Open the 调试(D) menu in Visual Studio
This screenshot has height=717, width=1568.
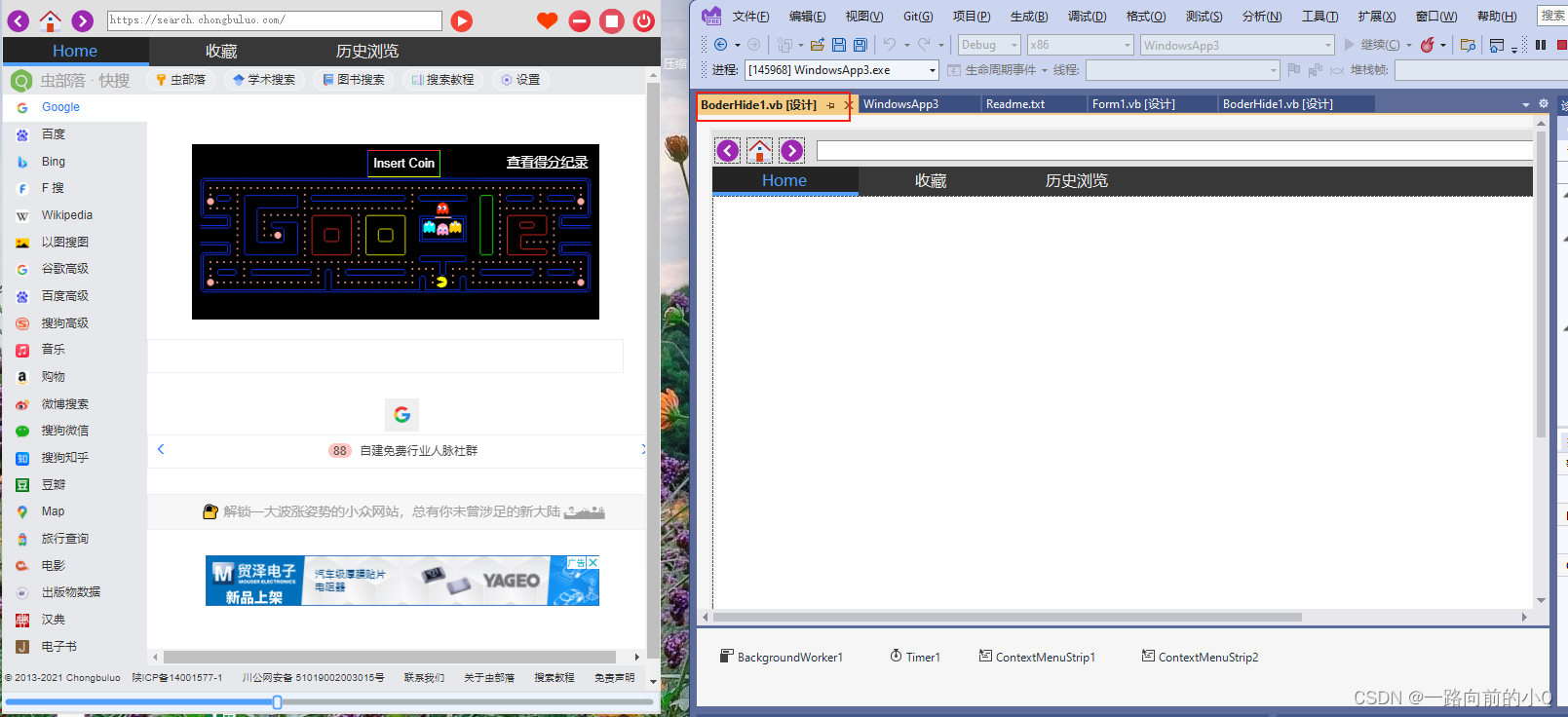click(x=1087, y=17)
